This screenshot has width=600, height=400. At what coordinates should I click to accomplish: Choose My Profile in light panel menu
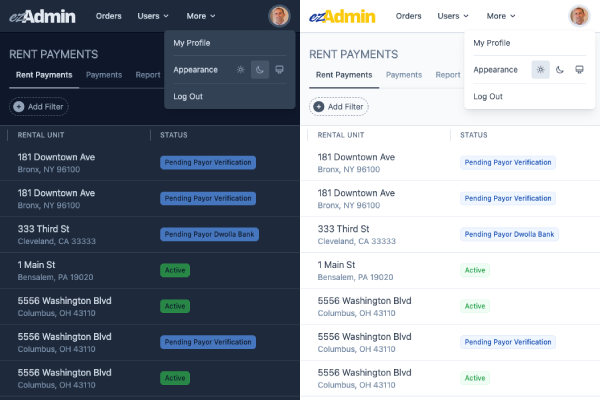click(x=492, y=43)
